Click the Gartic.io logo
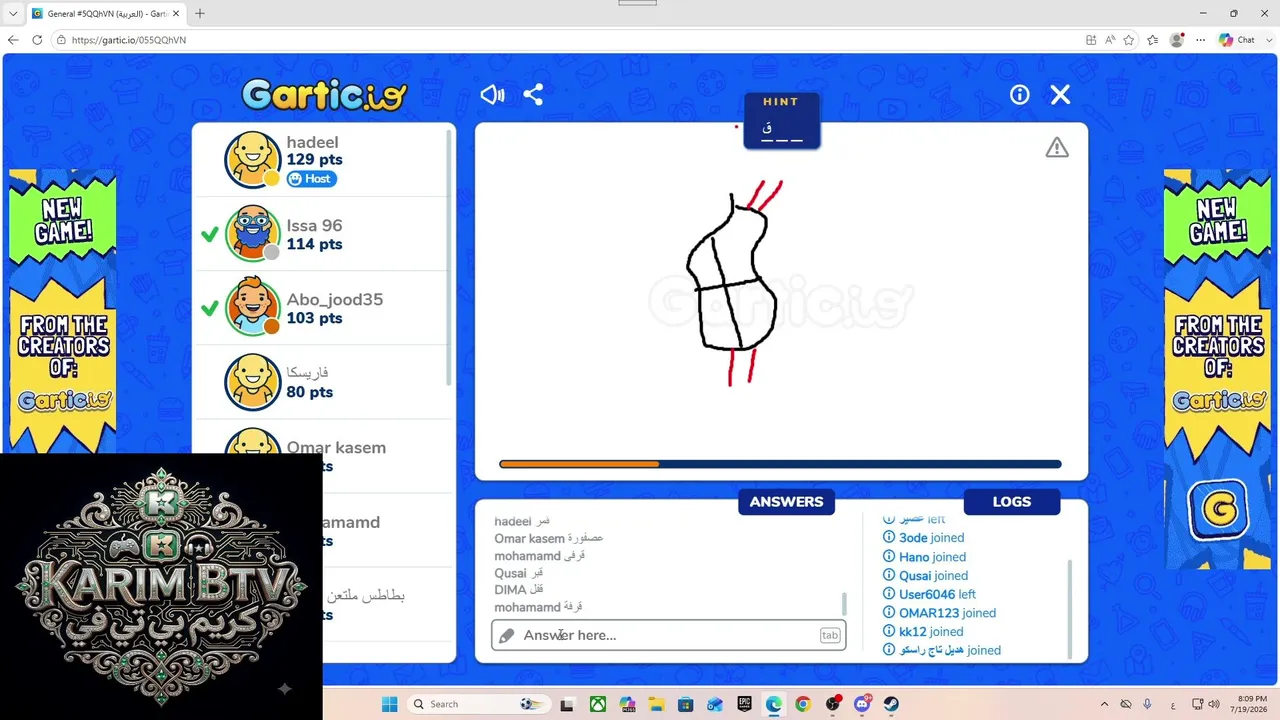The image size is (1280, 720). [324, 95]
